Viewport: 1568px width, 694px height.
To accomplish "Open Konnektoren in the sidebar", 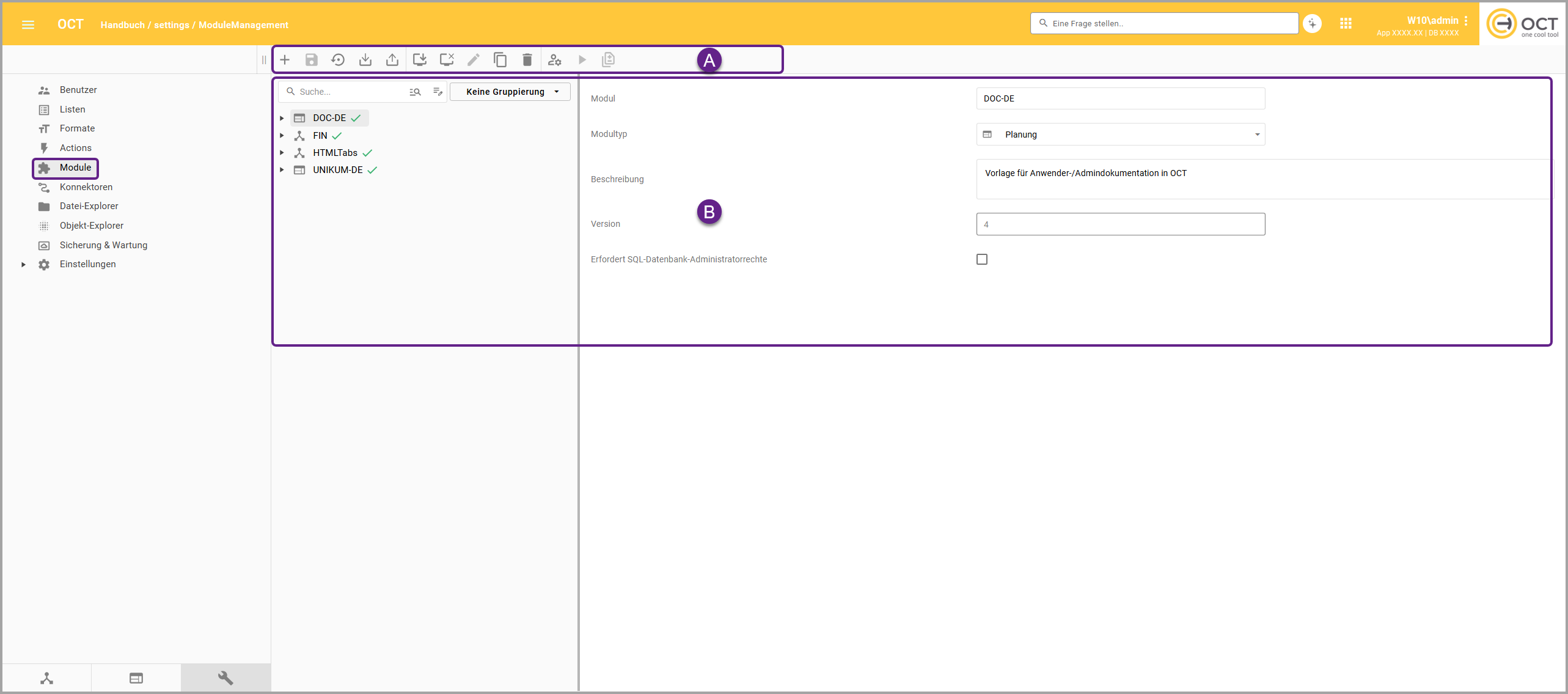I will pos(86,187).
